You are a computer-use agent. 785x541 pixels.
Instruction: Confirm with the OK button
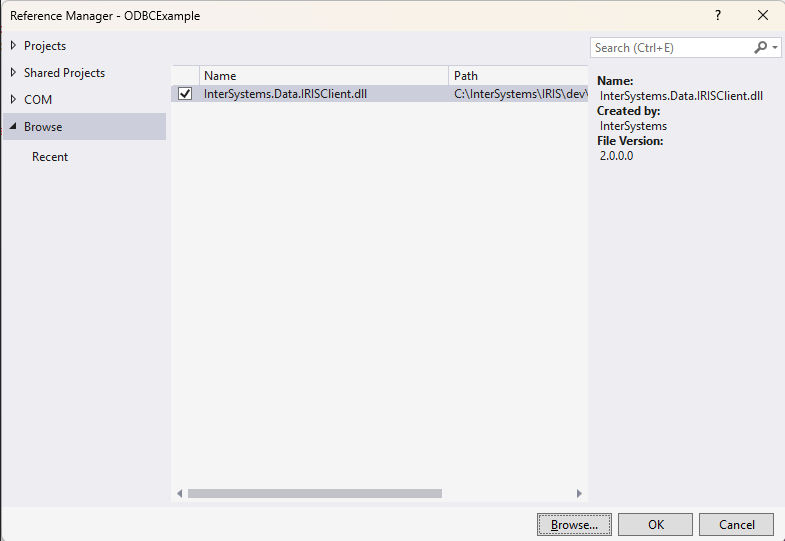(655, 524)
